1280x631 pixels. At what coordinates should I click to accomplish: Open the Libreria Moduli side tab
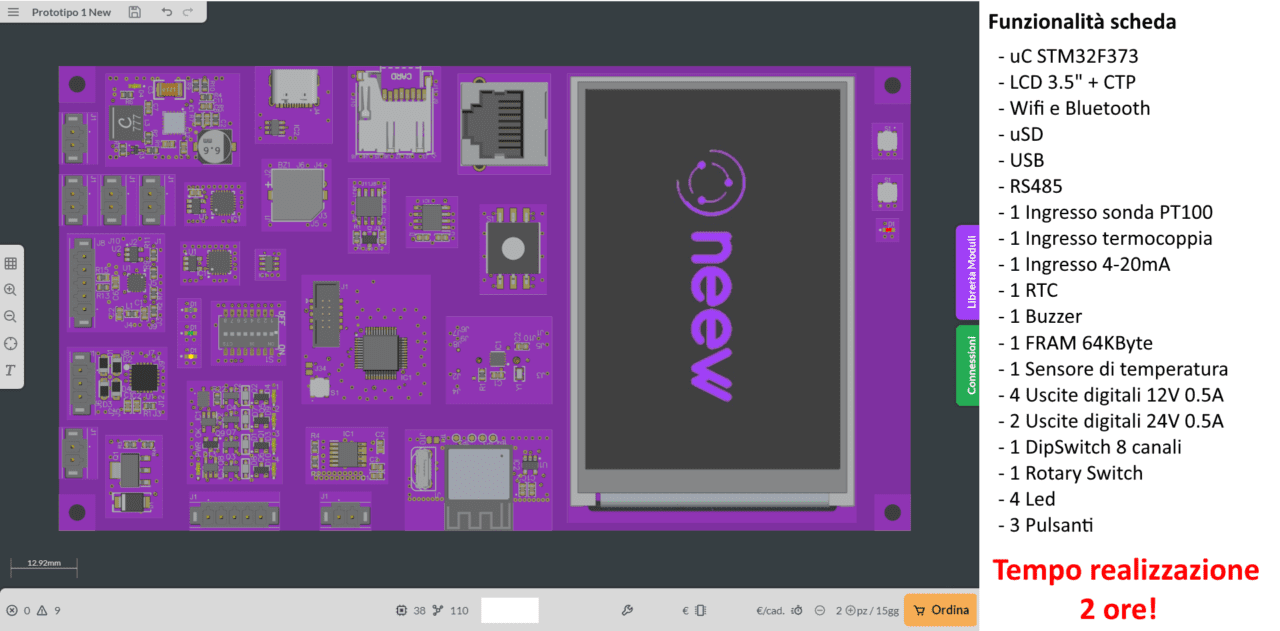pos(967,272)
